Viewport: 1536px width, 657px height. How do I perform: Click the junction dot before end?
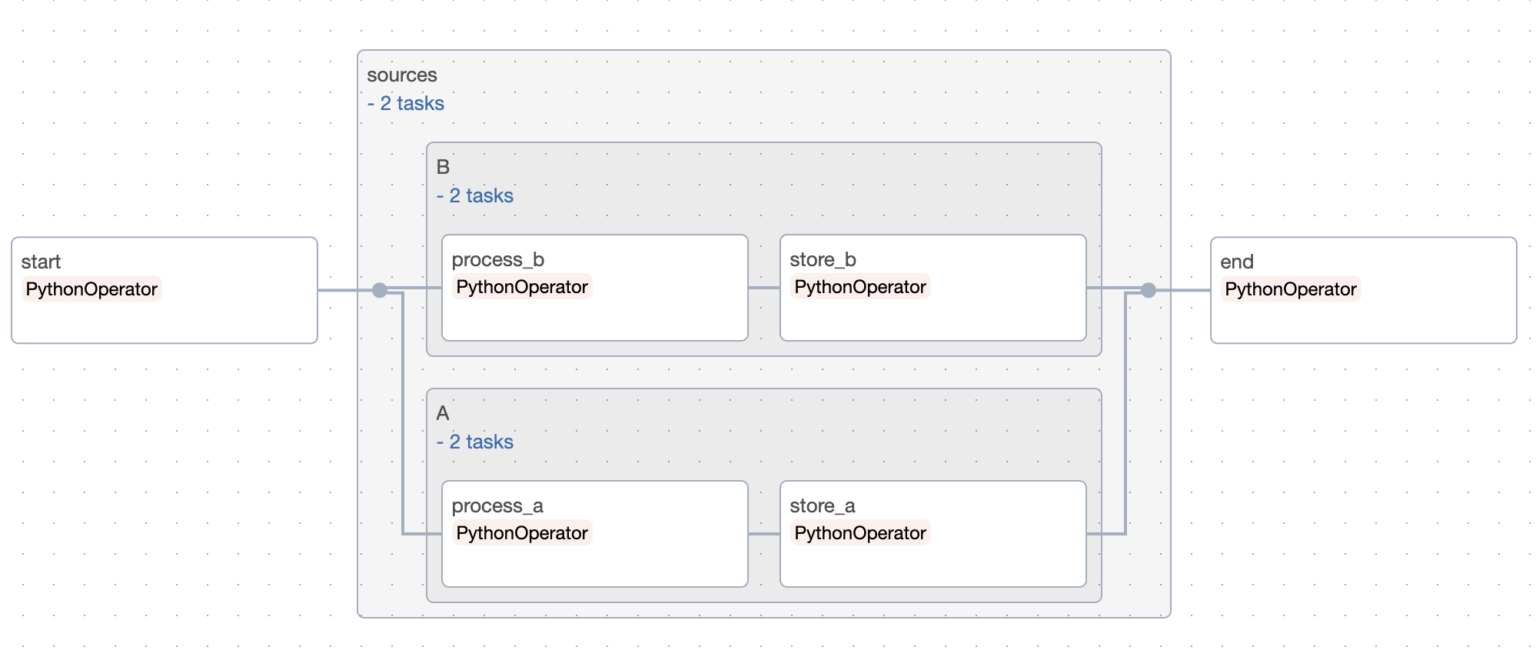[1148, 290]
